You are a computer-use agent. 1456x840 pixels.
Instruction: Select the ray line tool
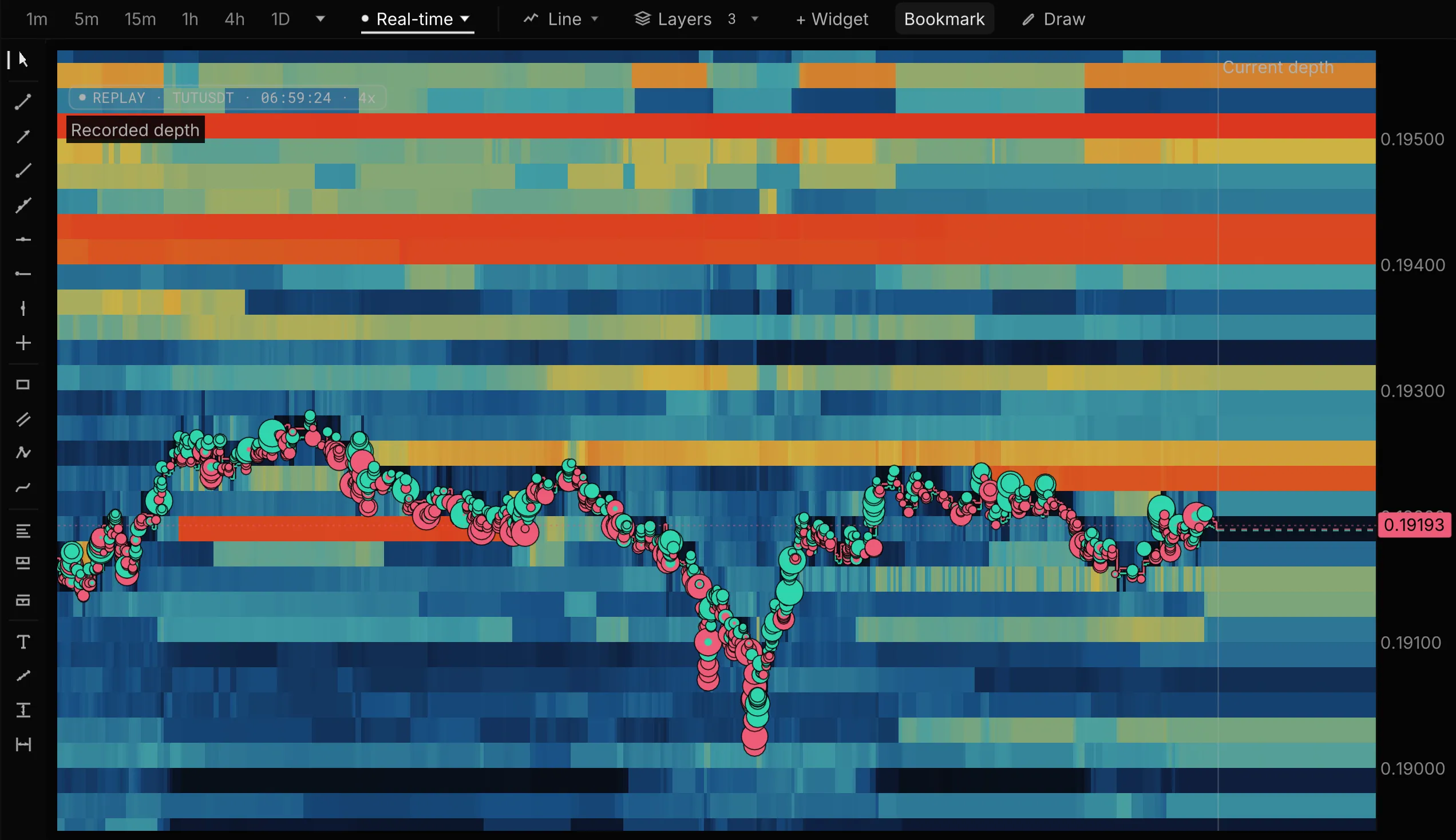point(23,171)
